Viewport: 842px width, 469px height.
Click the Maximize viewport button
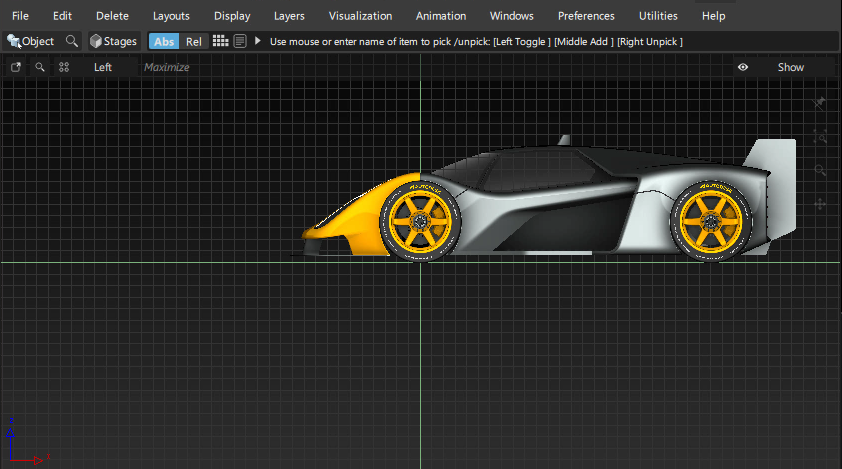click(x=167, y=67)
